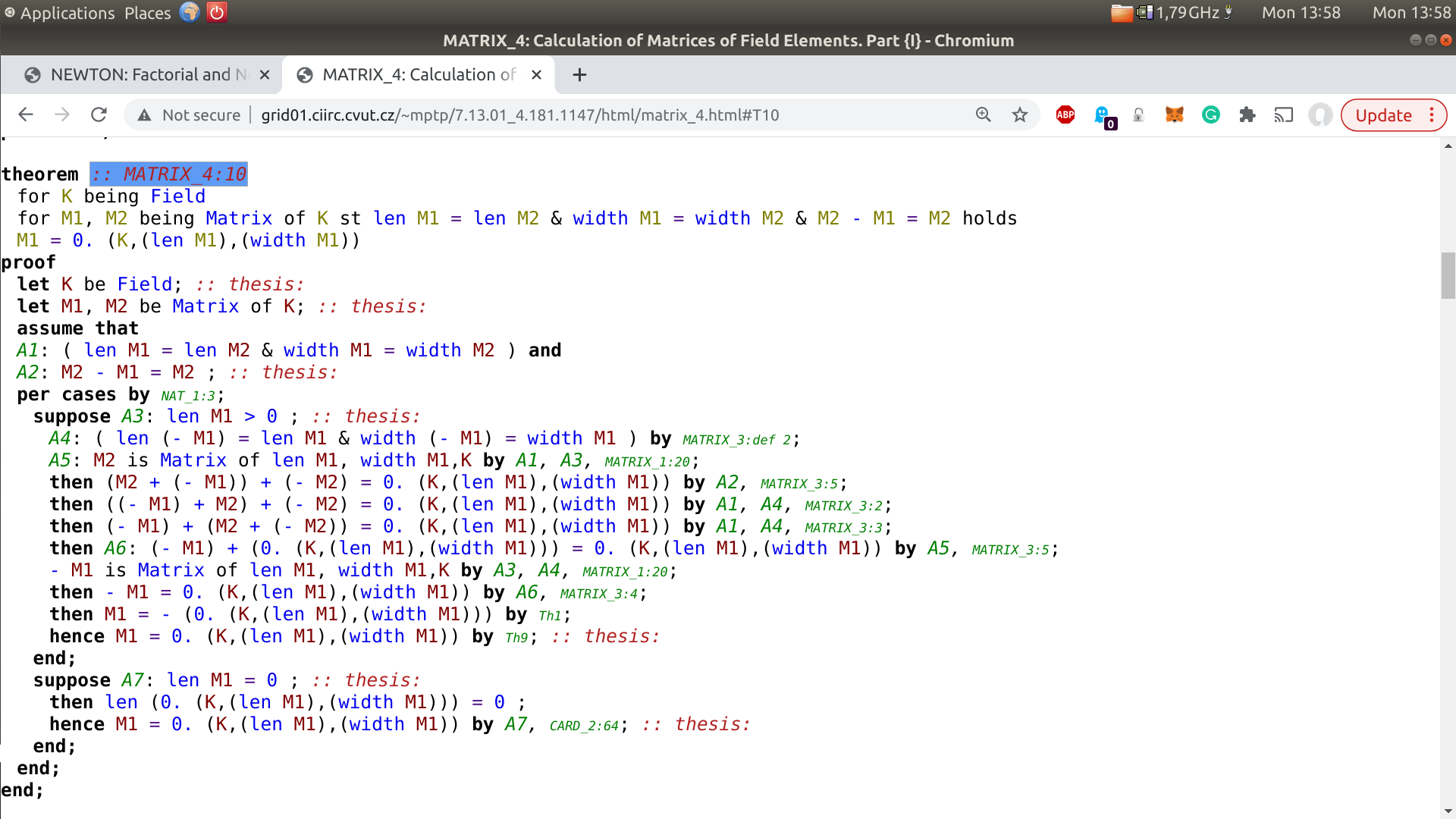
Task: Reload the current page
Action: pos(99,115)
